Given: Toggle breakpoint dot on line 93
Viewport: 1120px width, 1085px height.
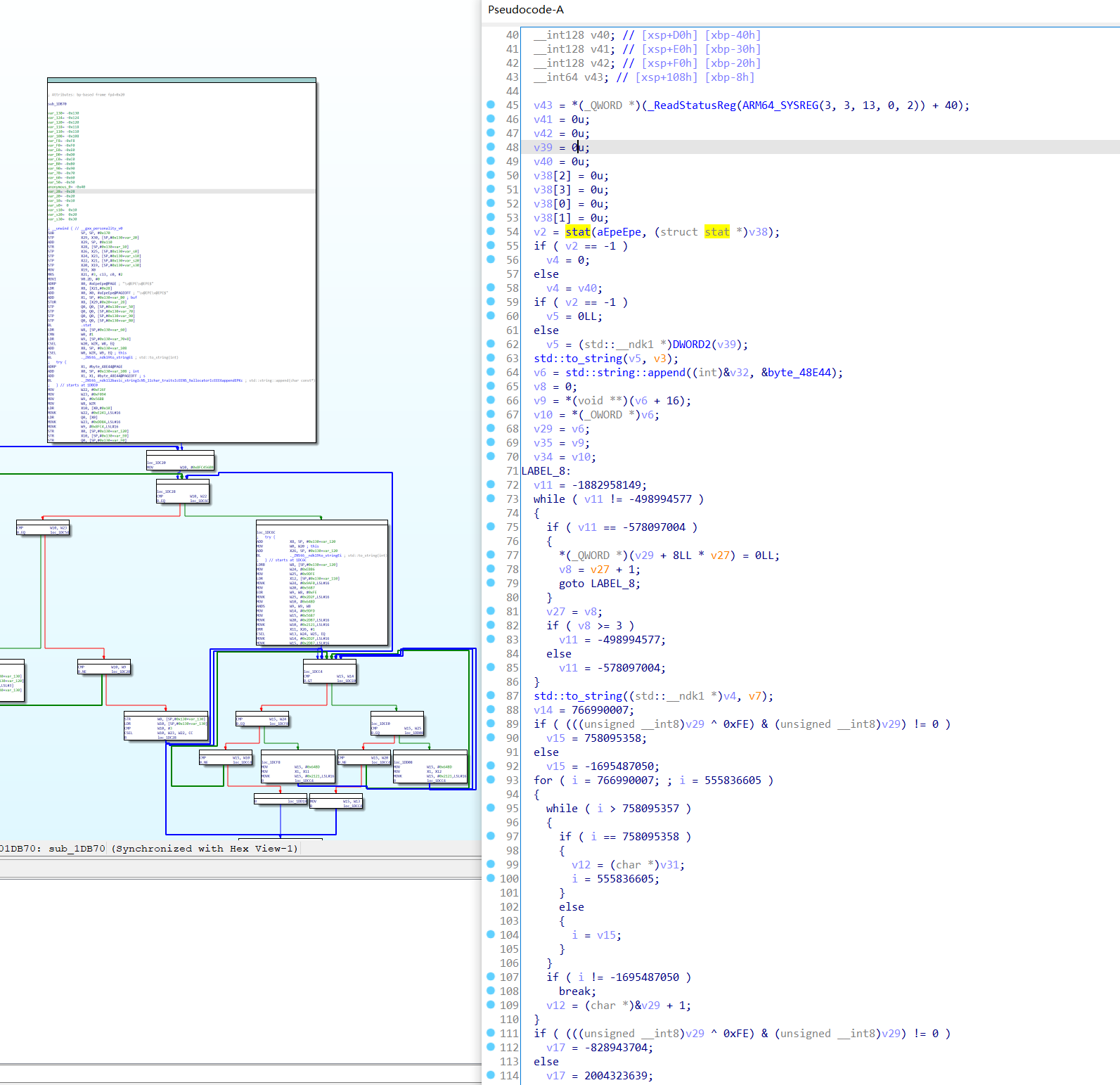Looking at the screenshot, I should [x=491, y=779].
